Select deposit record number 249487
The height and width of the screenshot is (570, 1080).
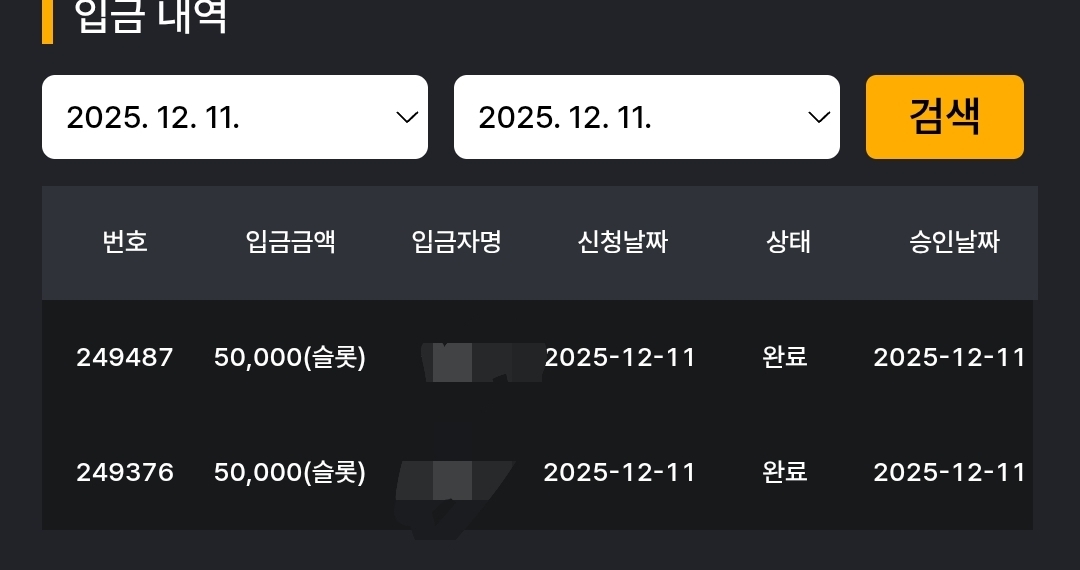125,357
